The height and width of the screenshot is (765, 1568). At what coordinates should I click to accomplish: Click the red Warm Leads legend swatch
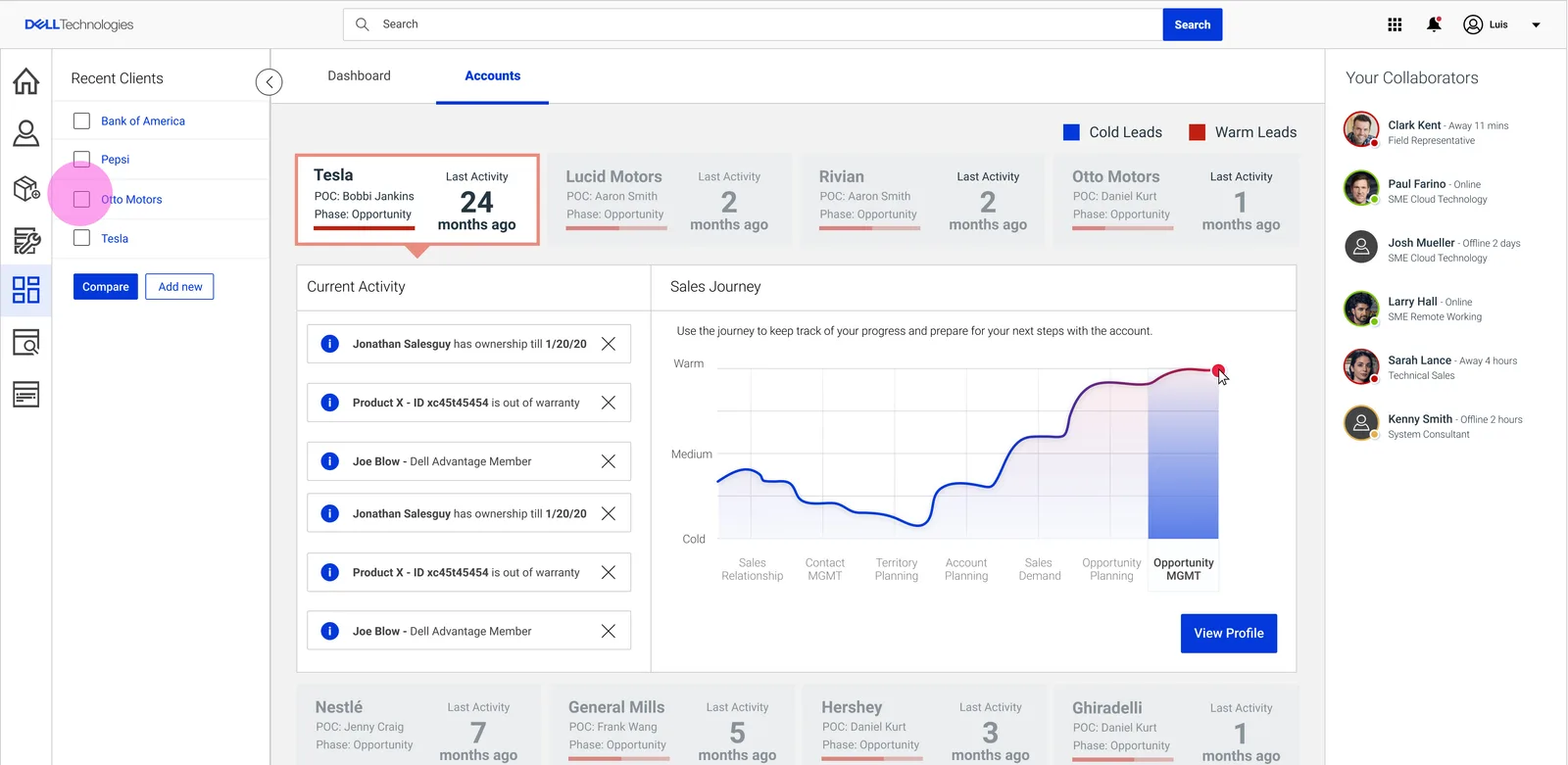point(1198,132)
